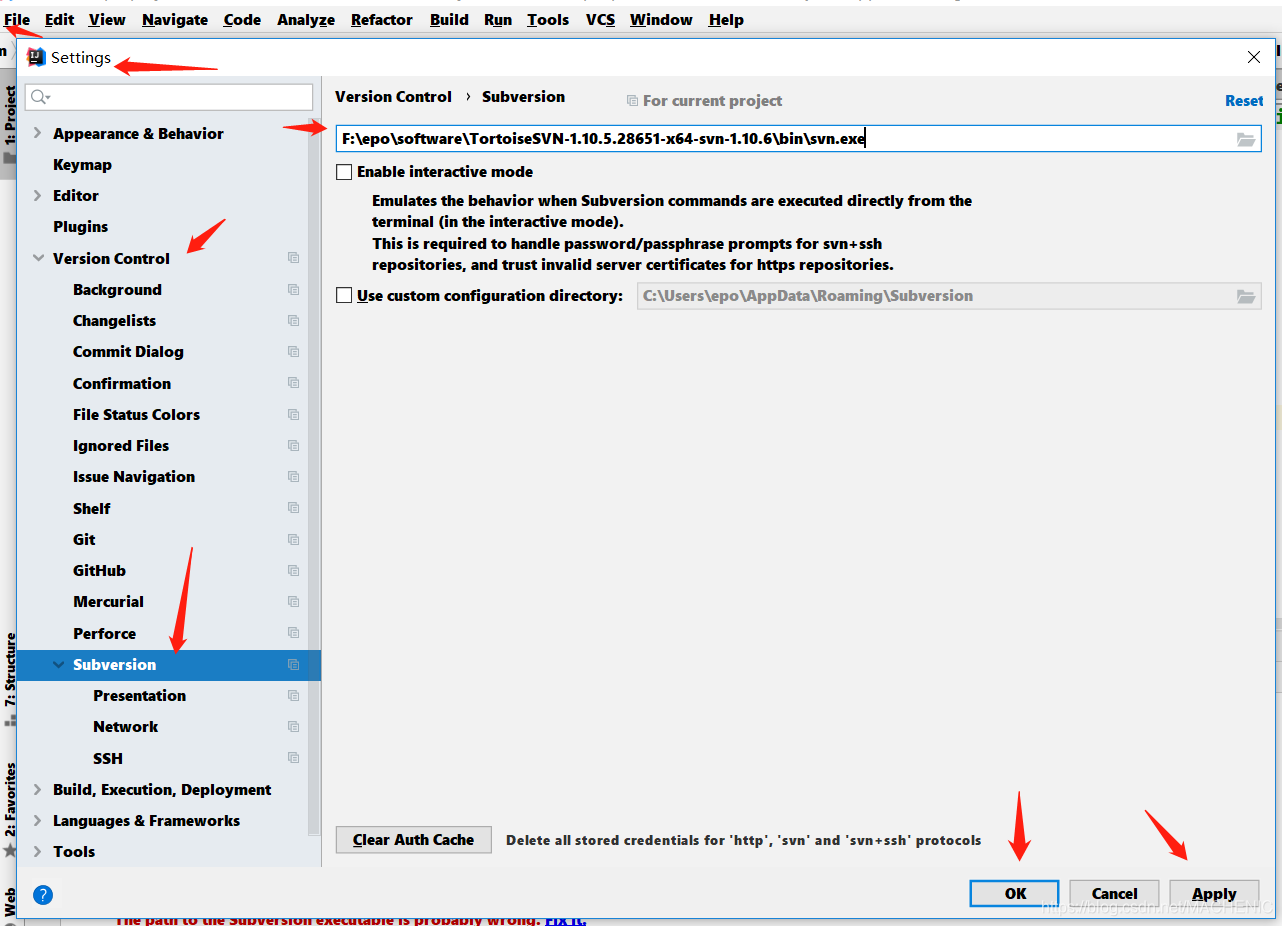Open the Analyze menu
Screen dimensions: 1282x926
[307, 20]
